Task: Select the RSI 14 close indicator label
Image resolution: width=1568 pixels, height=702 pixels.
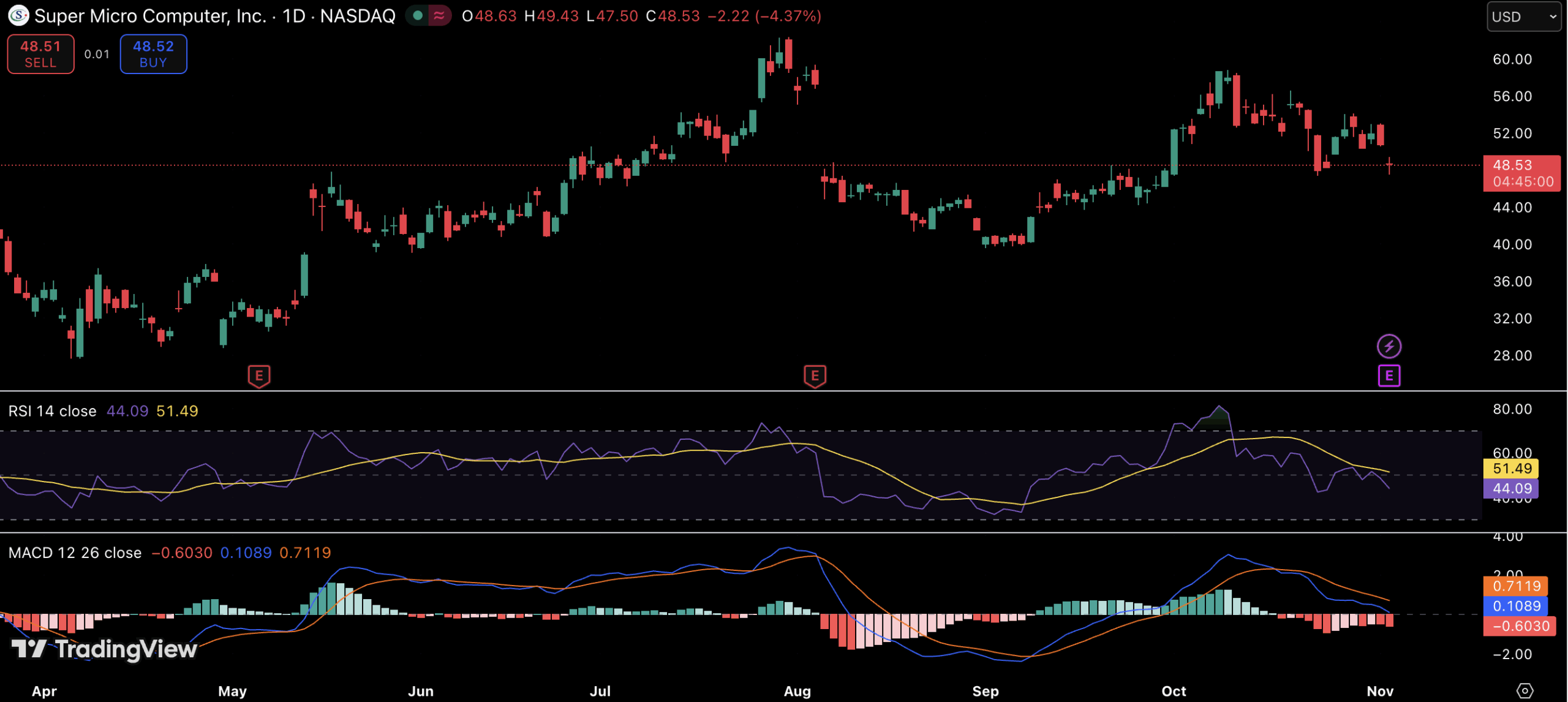Action: click(x=53, y=411)
